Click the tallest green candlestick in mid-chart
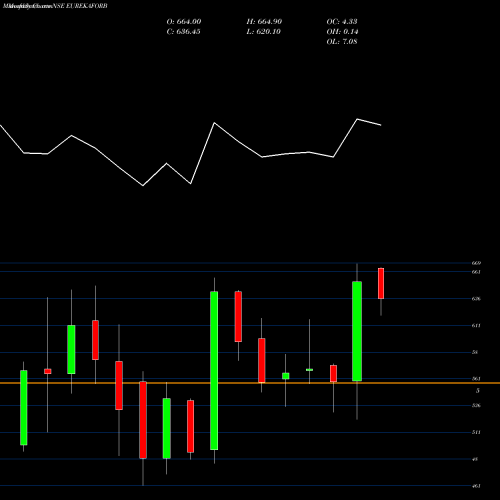 coord(214,371)
